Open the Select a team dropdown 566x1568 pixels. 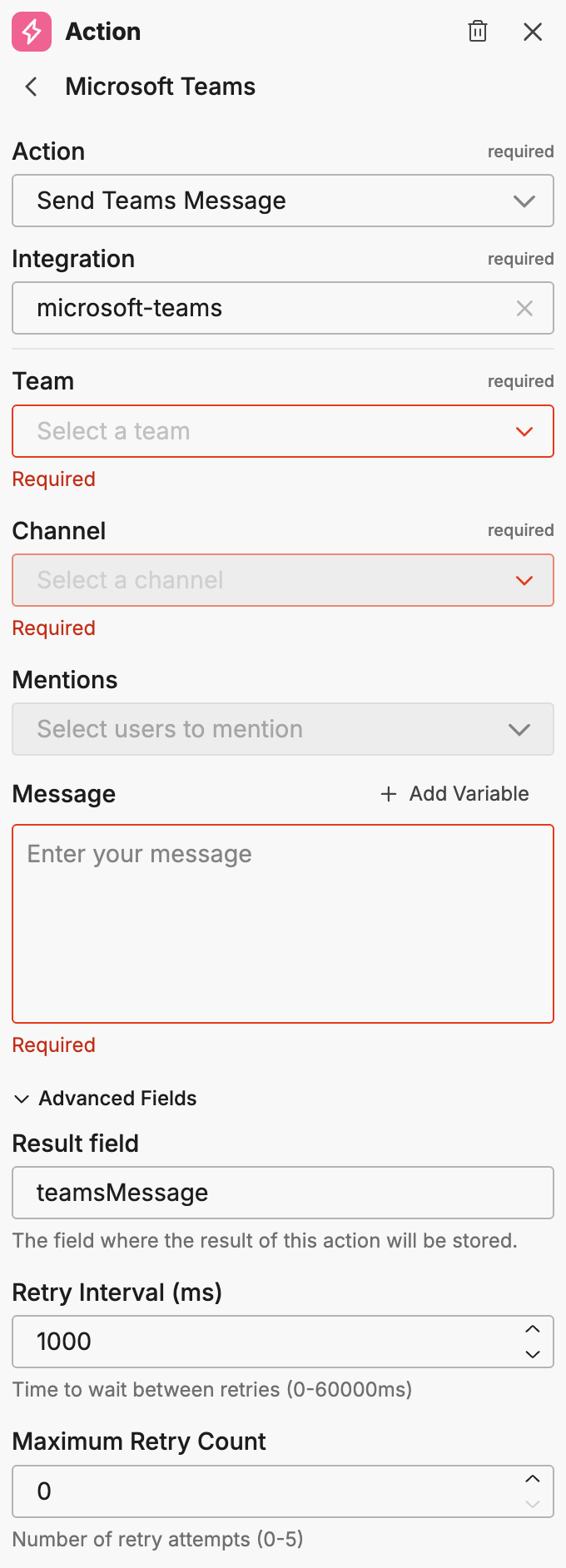point(283,431)
